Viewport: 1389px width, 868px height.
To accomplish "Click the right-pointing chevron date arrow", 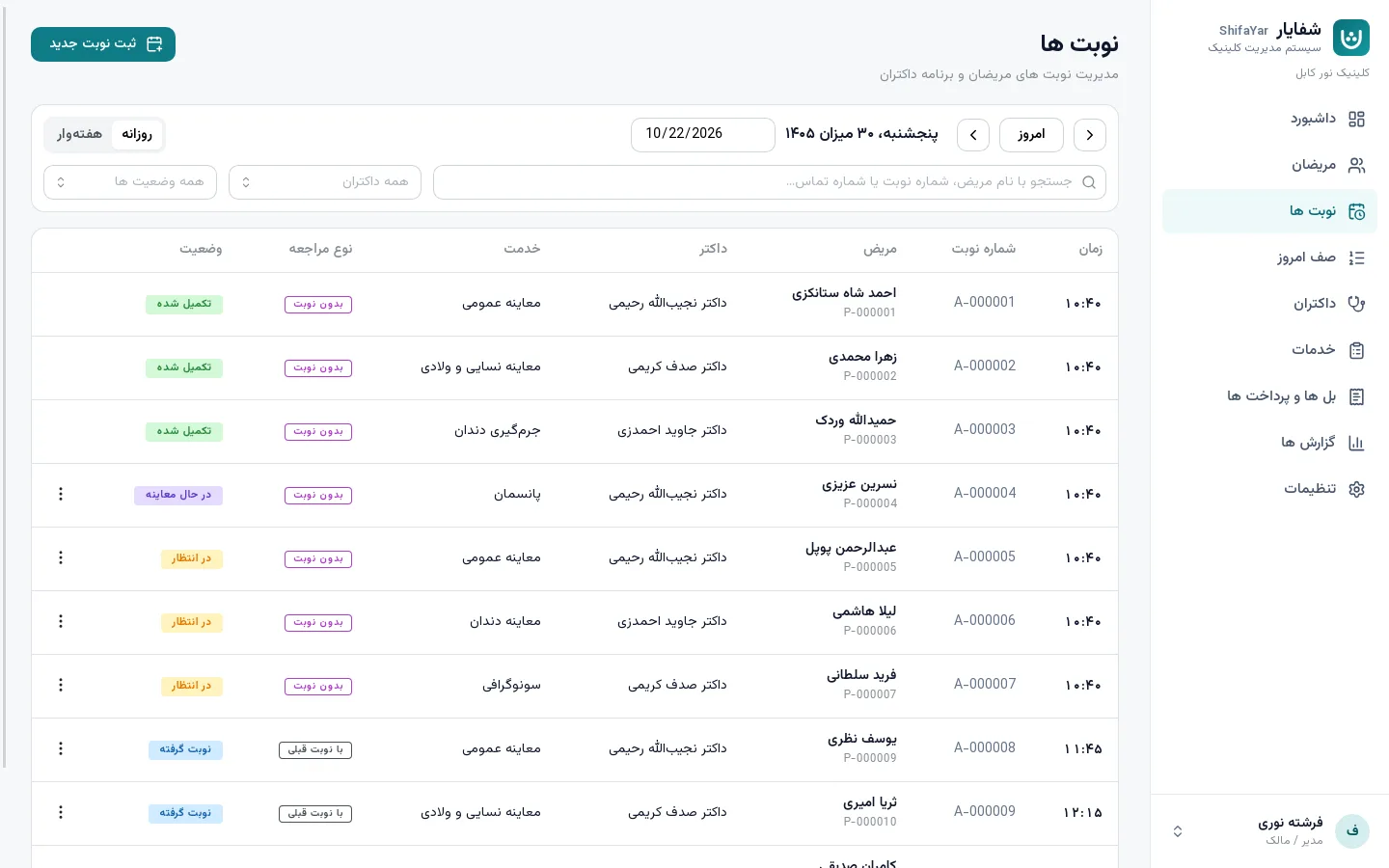I will coord(1090,135).
